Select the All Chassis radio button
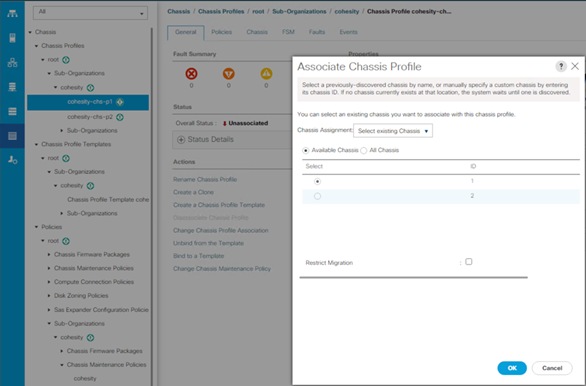The image size is (586, 386). point(364,151)
